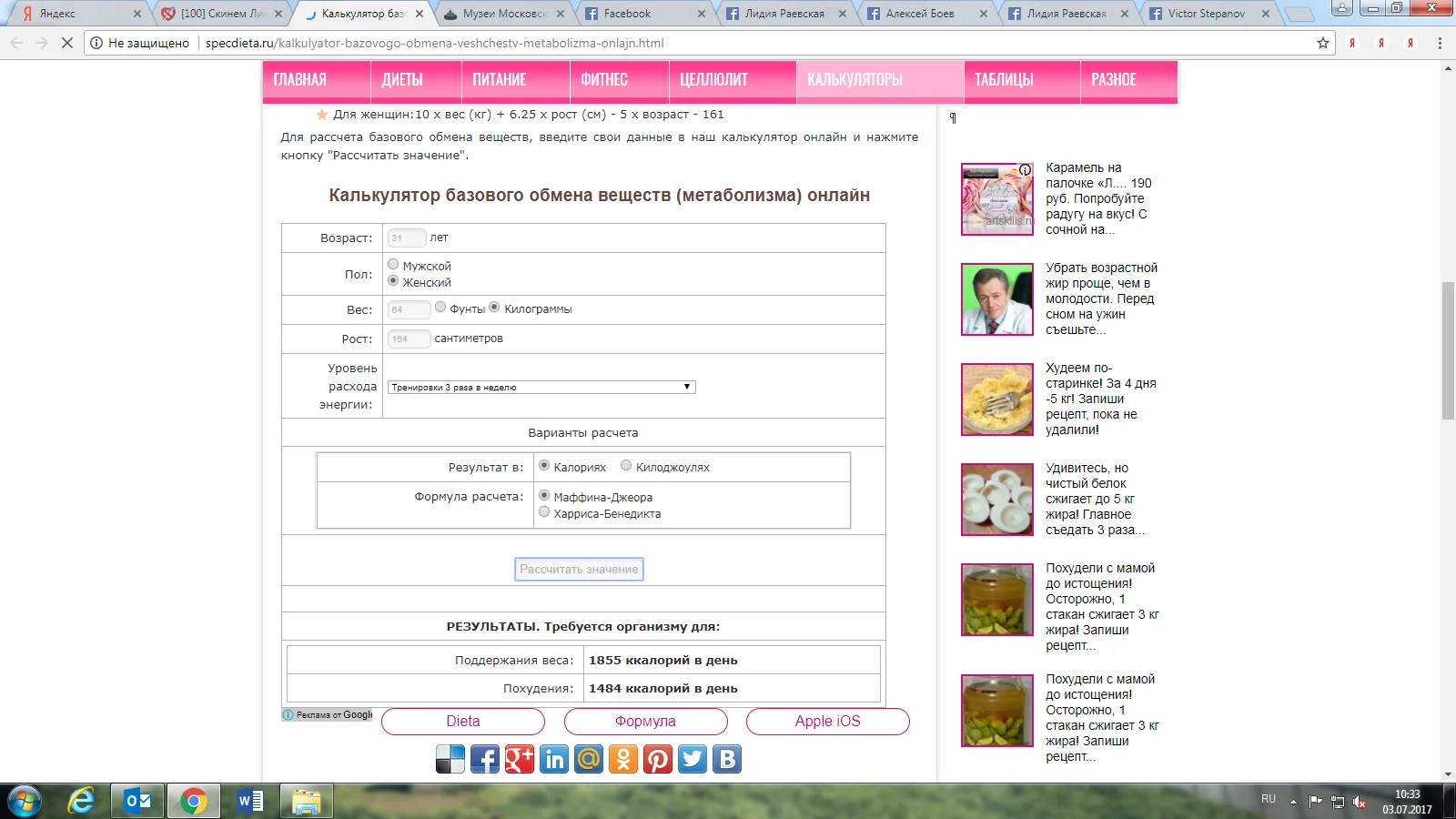Open Outlook from taskbar
Image resolution: width=1456 pixels, height=819 pixels.
coord(138,801)
